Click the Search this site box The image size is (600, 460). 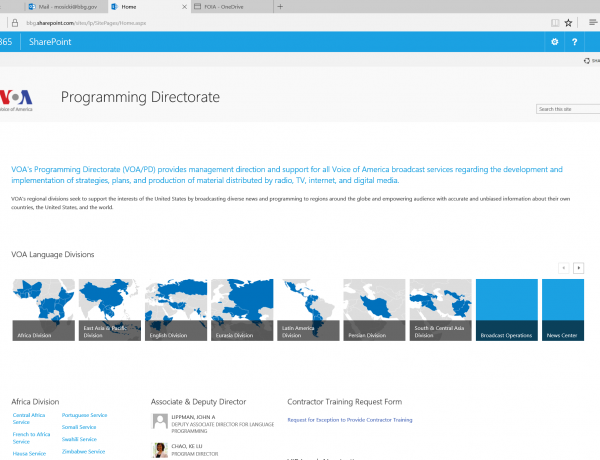[x=568, y=109]
